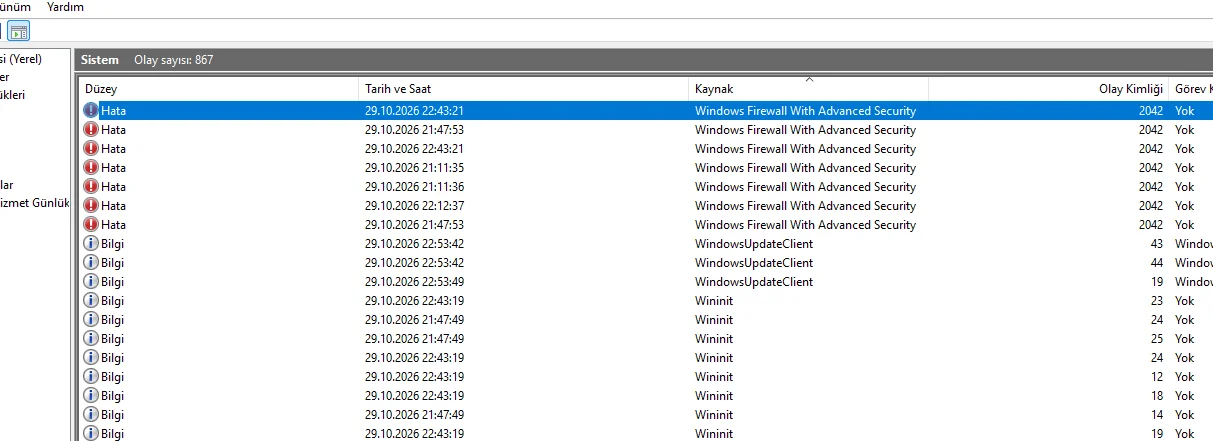Select the '29.10.2026 22:12:37' timestamp cell
1213x441 pixels.
pos(414,206)
